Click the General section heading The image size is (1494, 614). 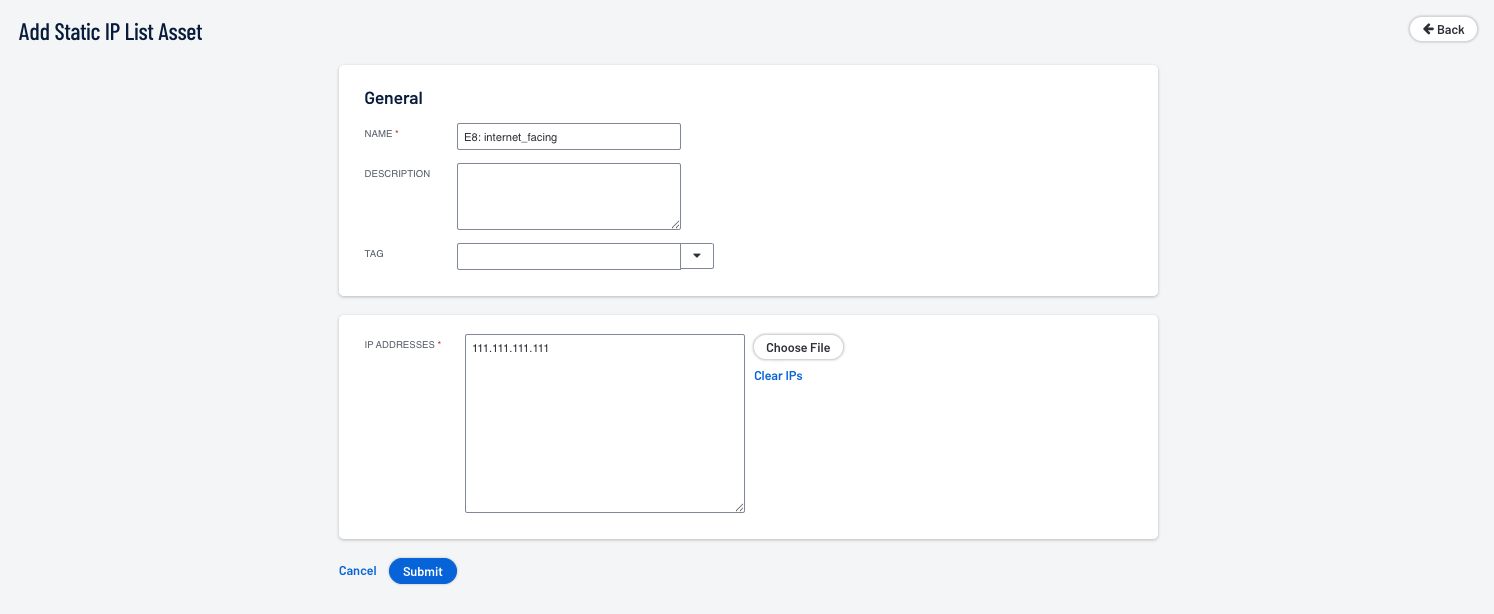pos(393,98)
